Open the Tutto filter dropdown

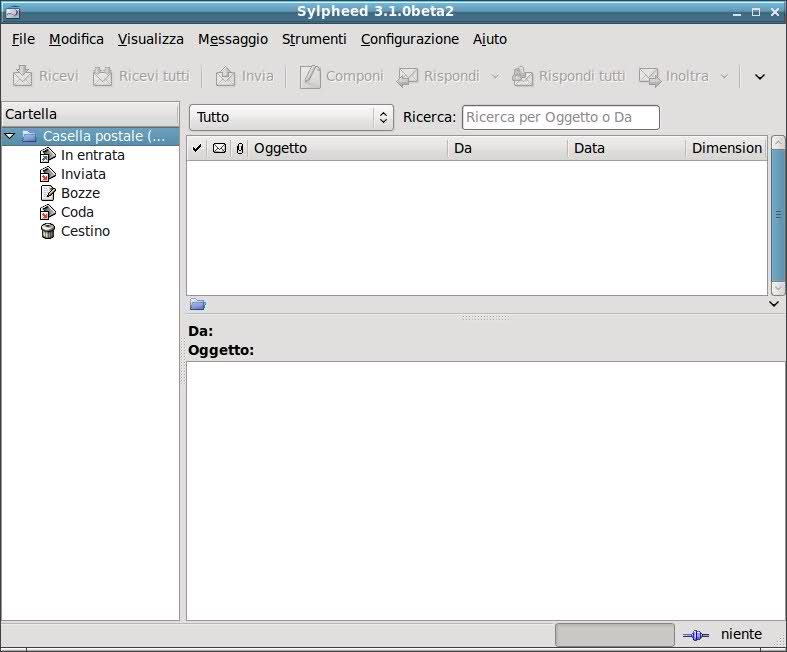[291, 117]
